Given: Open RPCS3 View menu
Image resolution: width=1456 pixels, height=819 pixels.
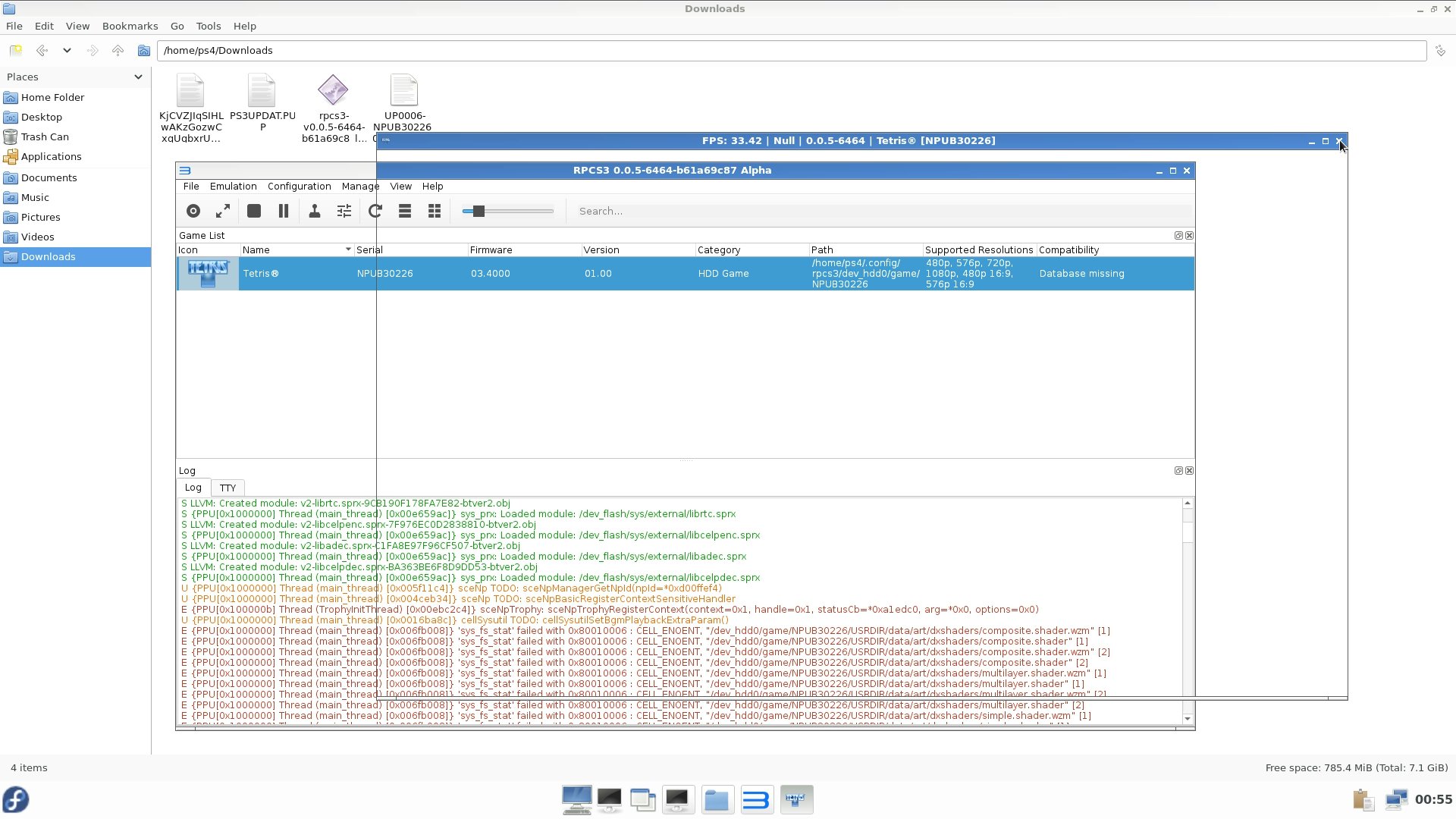Looking at the screenshot, I should pyautogui.click(x=401, y=187).
